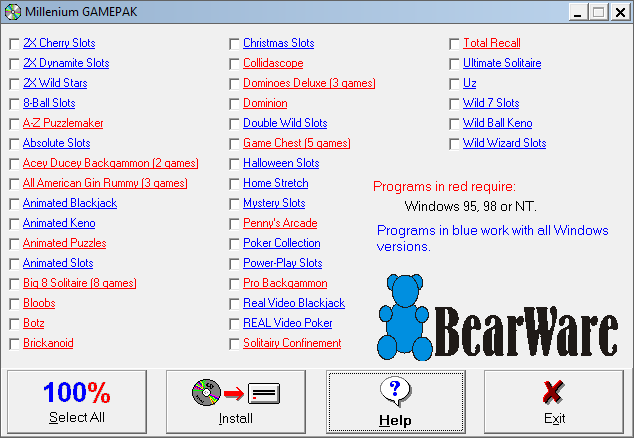Click the Wild 7 Slots link

tap(491, 103)
